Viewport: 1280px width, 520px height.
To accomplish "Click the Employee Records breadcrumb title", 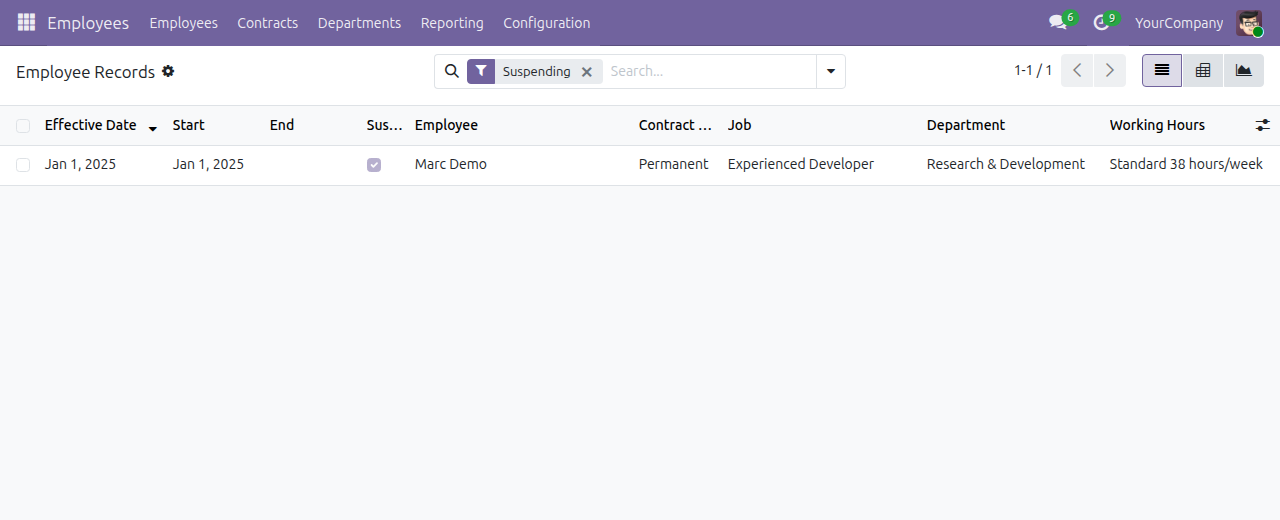I will tap(85, 72).
